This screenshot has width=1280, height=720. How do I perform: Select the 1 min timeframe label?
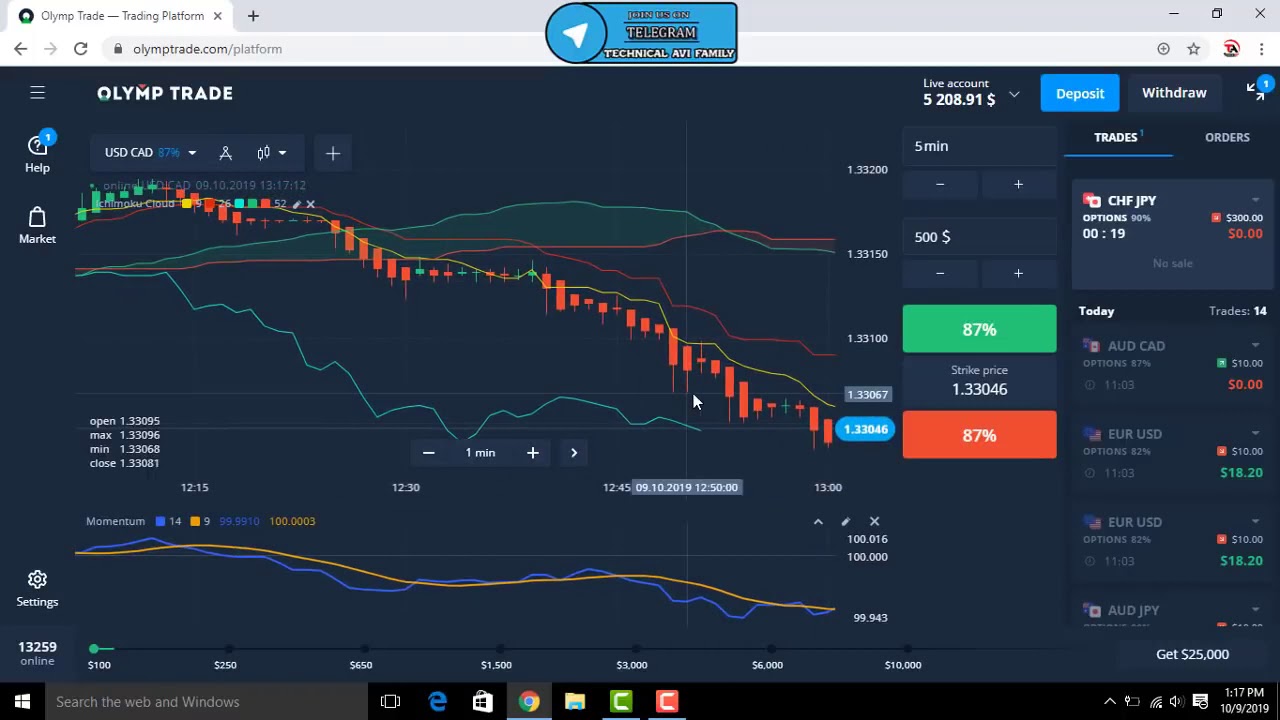point(480,453)
